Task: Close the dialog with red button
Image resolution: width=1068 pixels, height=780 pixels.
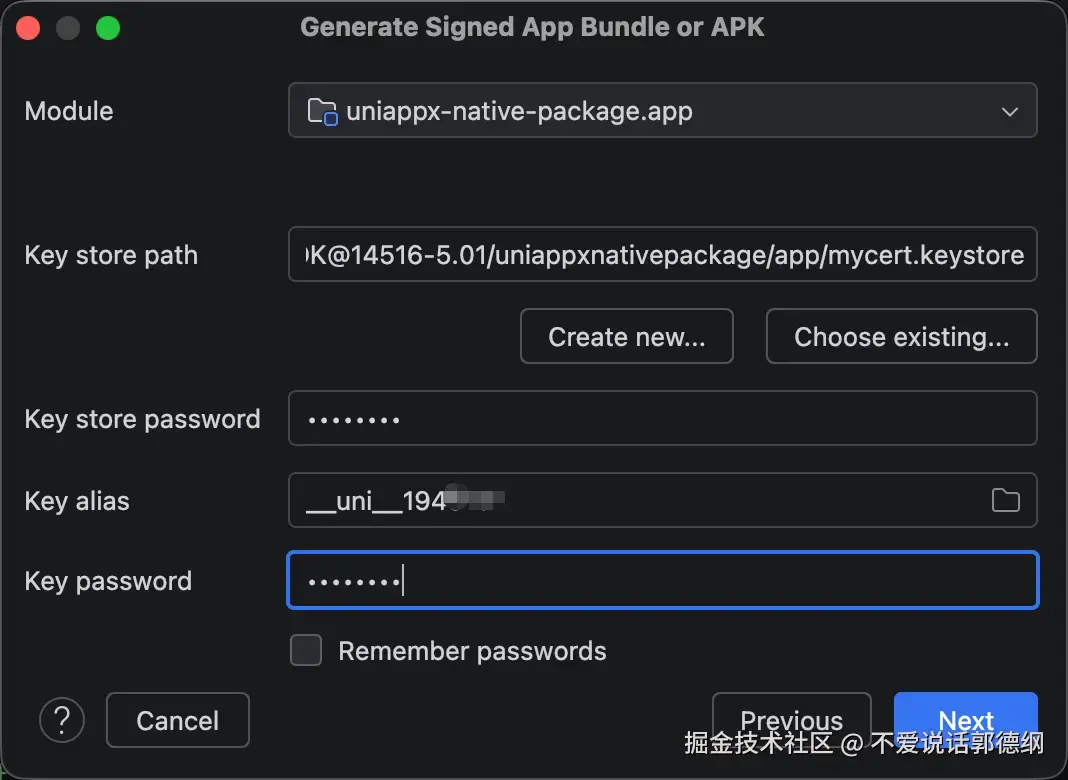Action: tap(28, 28)
